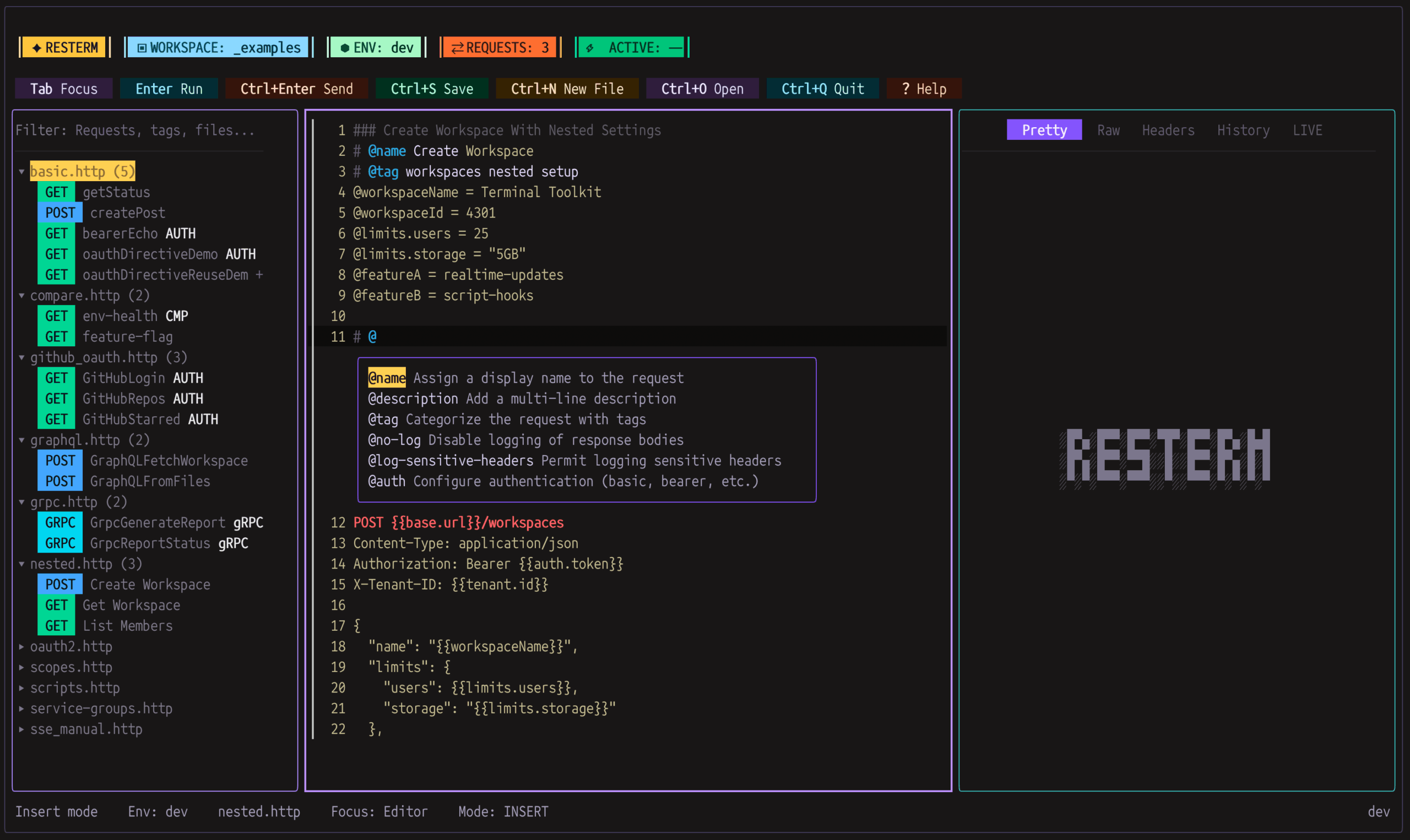Select GET badge for getStatus
Image resolution: width=1410 pixels, height=840 pixels.
point(56,193)
